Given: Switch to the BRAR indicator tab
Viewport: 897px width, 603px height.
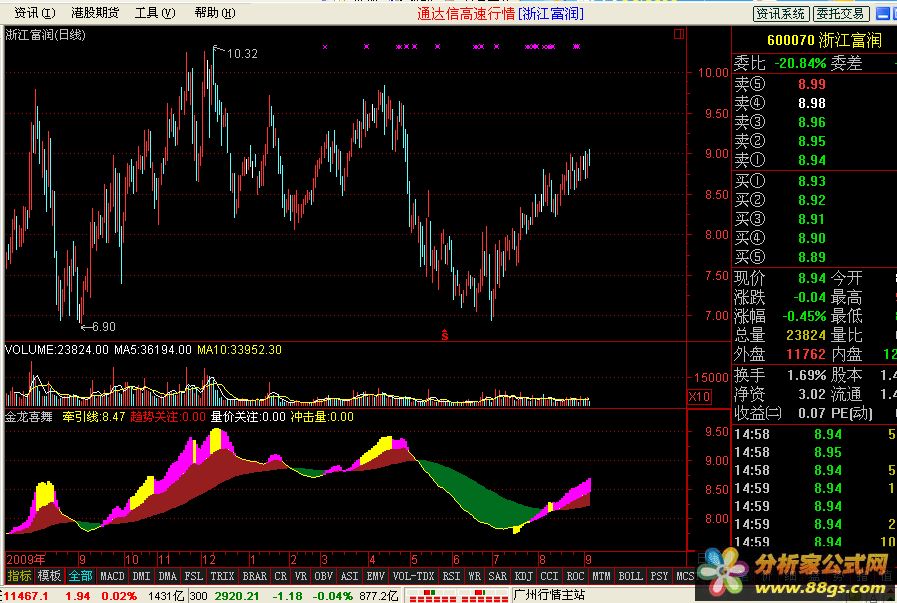Looking at the screenshot, I should [x=255, y=576].
